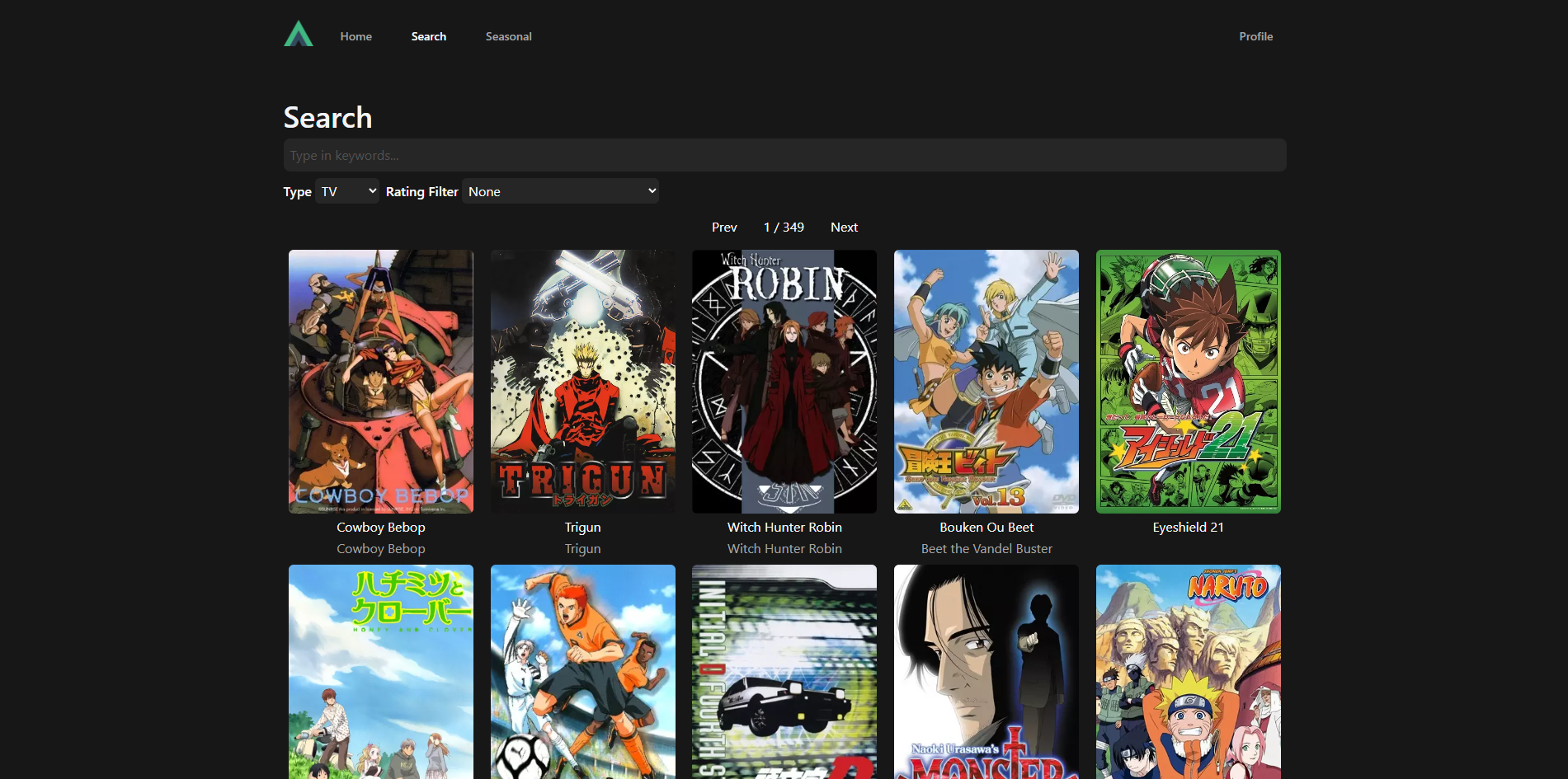1568x779 pixels.
Task: Click the white Witch Hunter Robin title
Action: 784,528
